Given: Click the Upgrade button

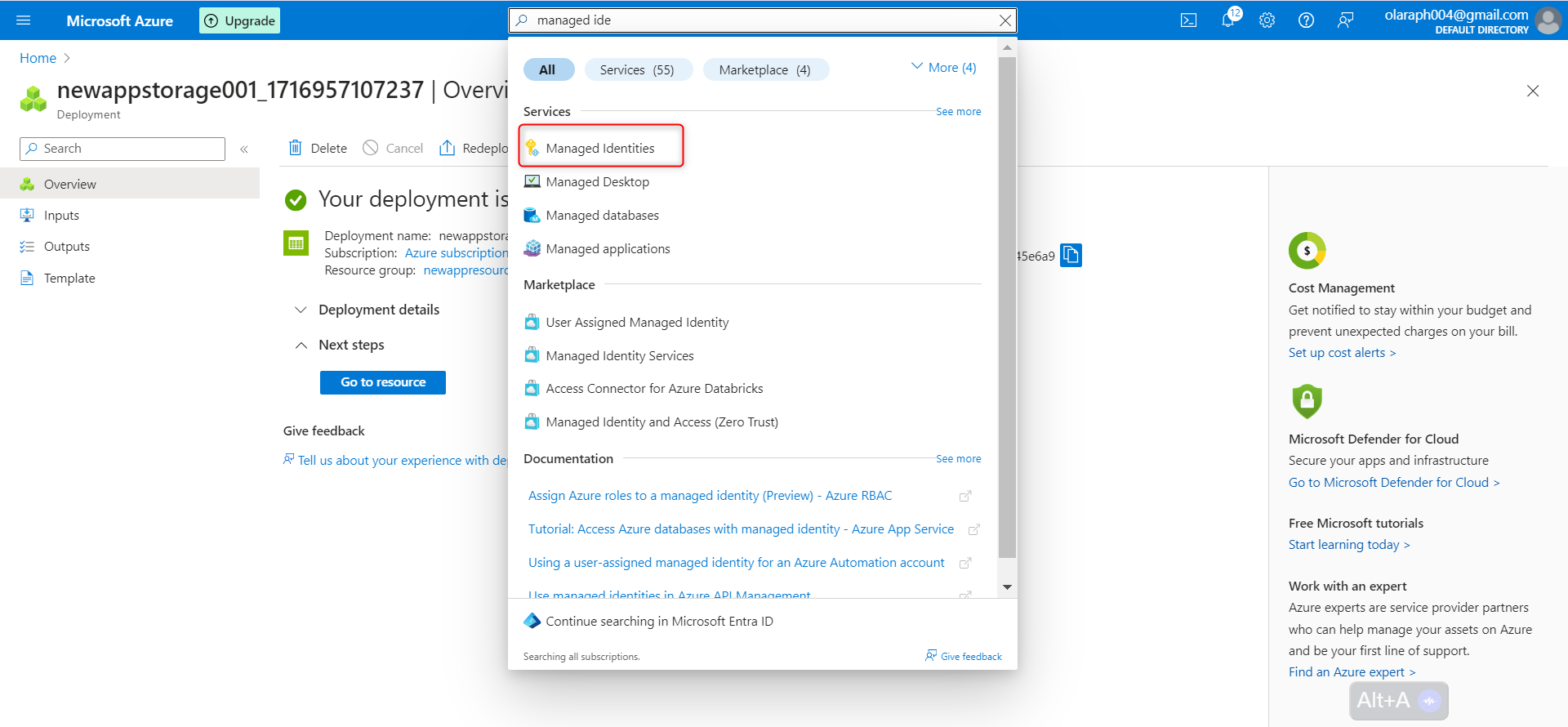Looking at the screenshot, I should 239,20.
